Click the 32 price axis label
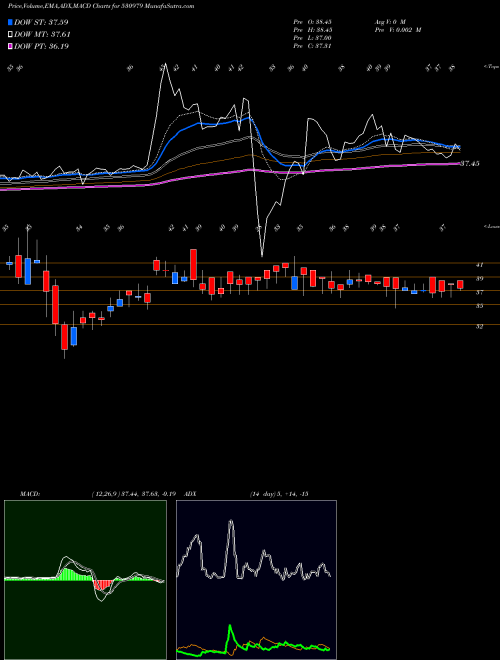The width and height of the screenshot is (500, 660). (x=479, y=326)
